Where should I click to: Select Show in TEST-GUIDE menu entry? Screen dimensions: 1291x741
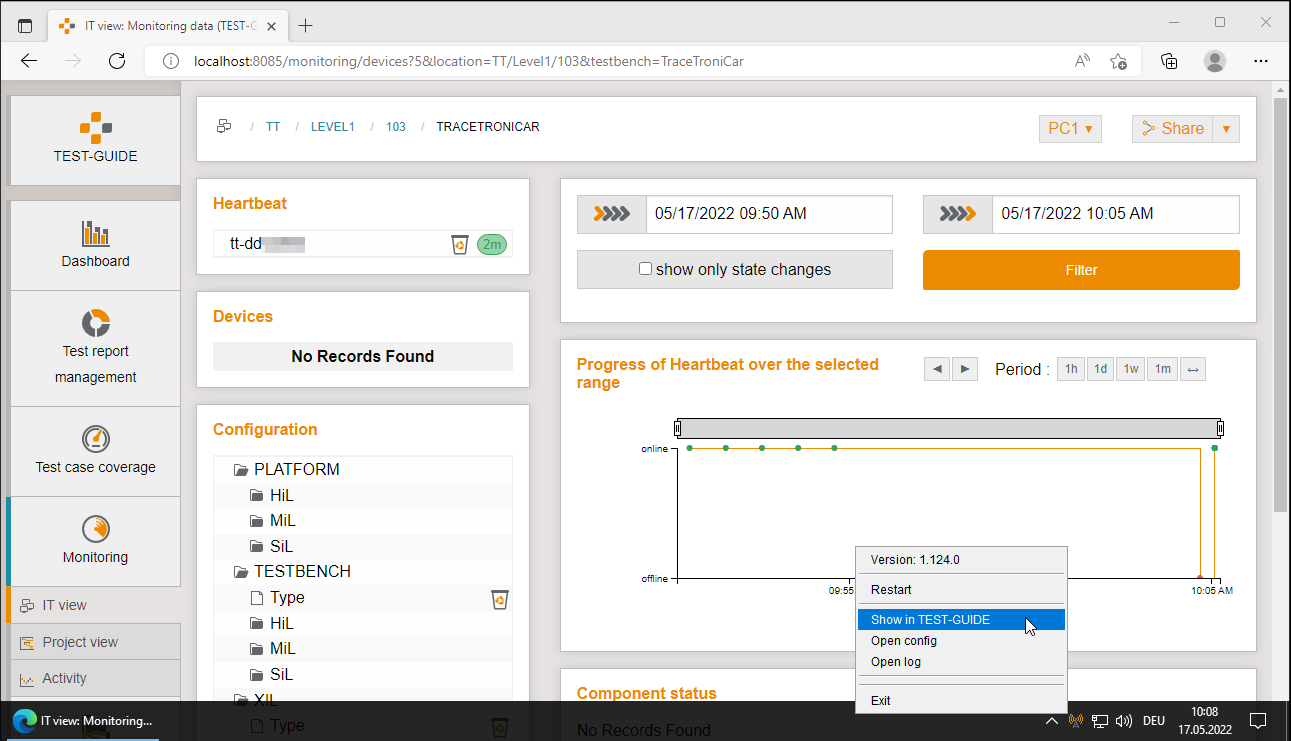click(x=930, y=620)
